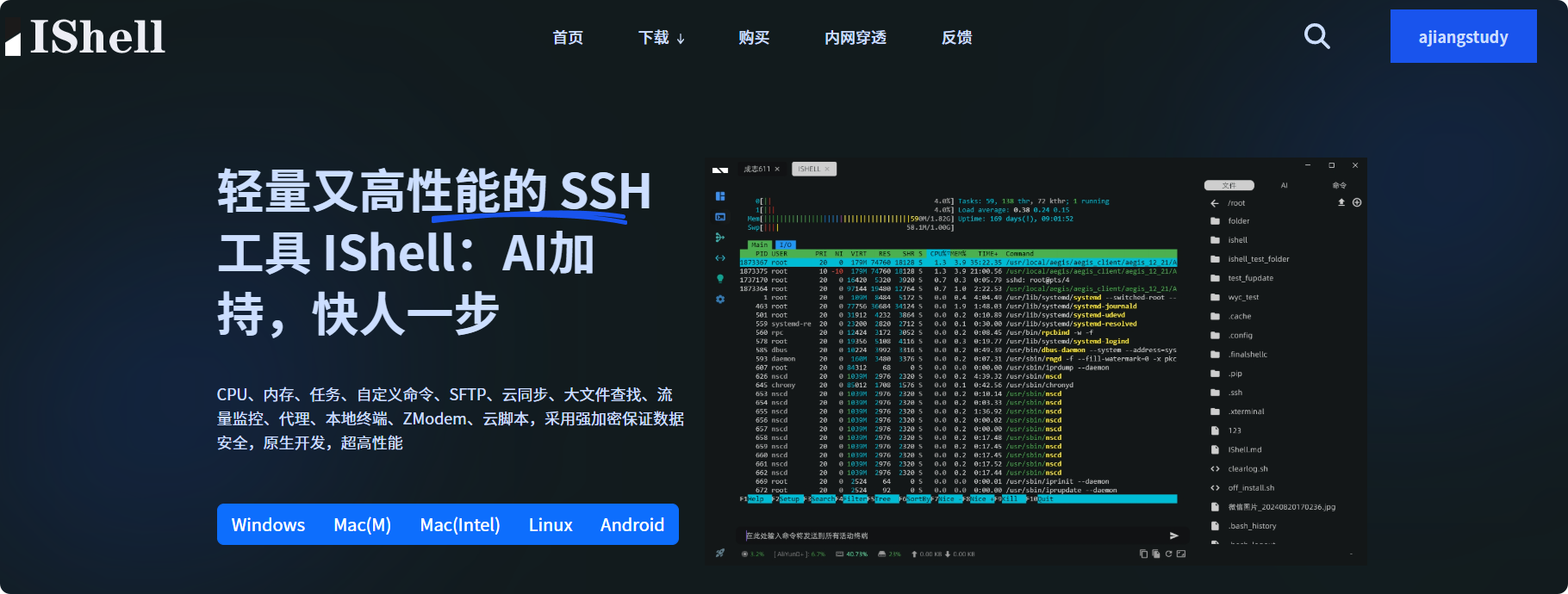Click the IShell logo in the header
The width and height of the screenshot is (1568, 594).
(84, 37)
